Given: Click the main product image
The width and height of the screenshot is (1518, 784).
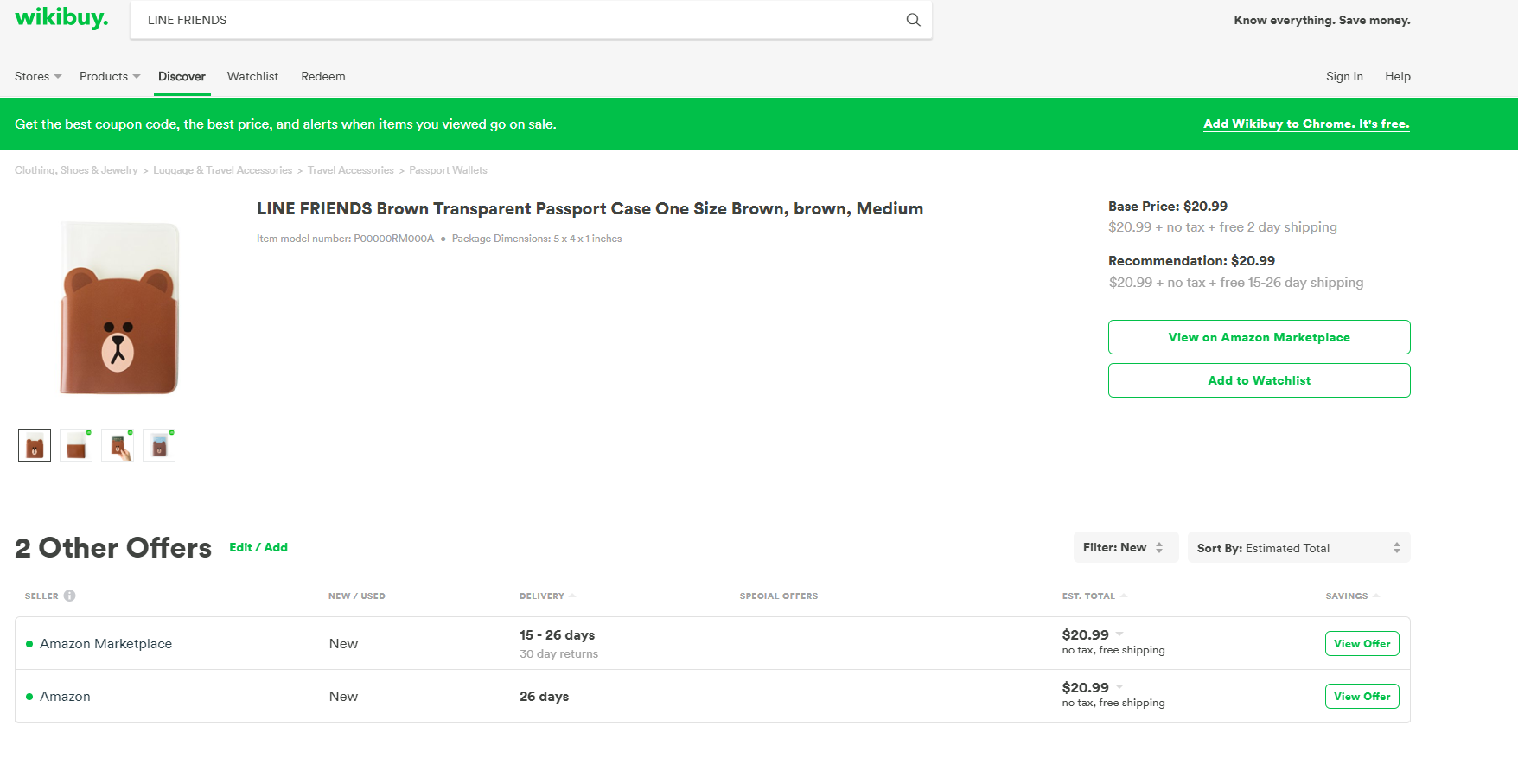Looking at the screenshot, I should coord(119,309).
